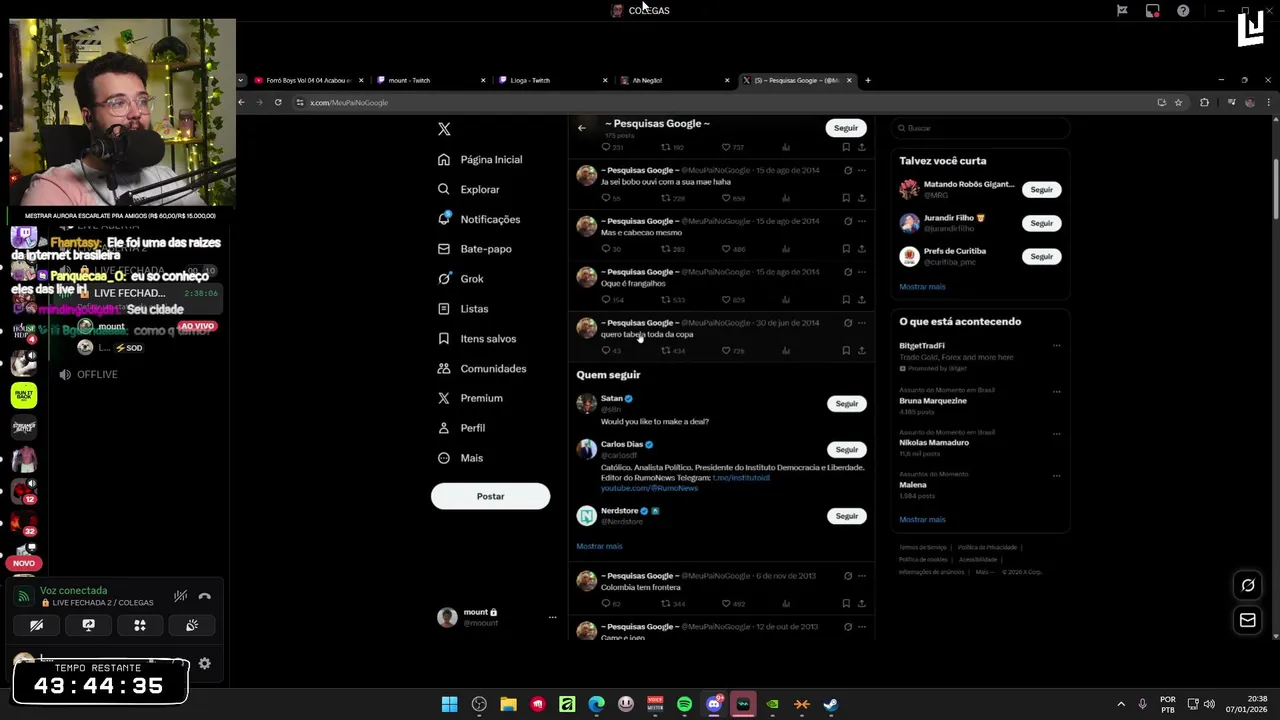Open Steam from the taskbar

point(830,704)
